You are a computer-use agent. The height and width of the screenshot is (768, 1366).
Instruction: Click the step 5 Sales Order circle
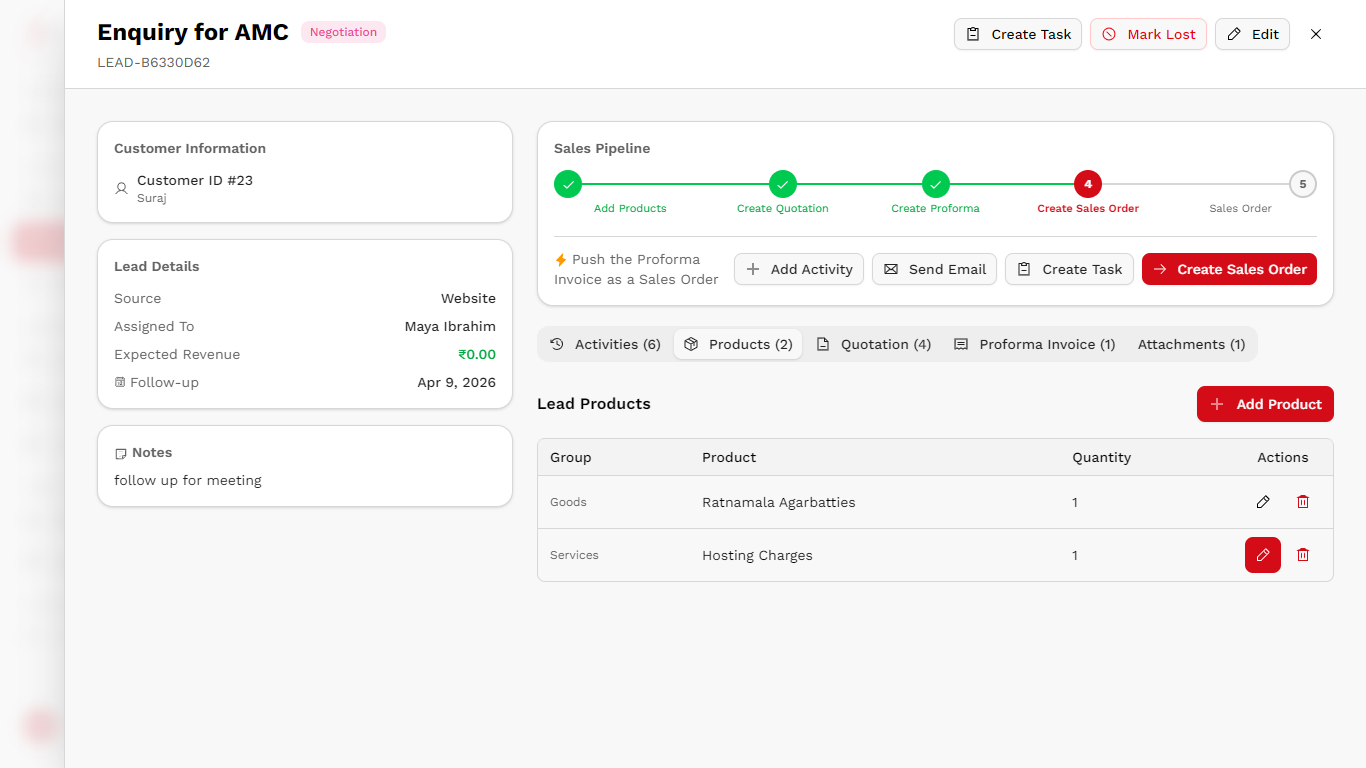[x=1302, y=184]
